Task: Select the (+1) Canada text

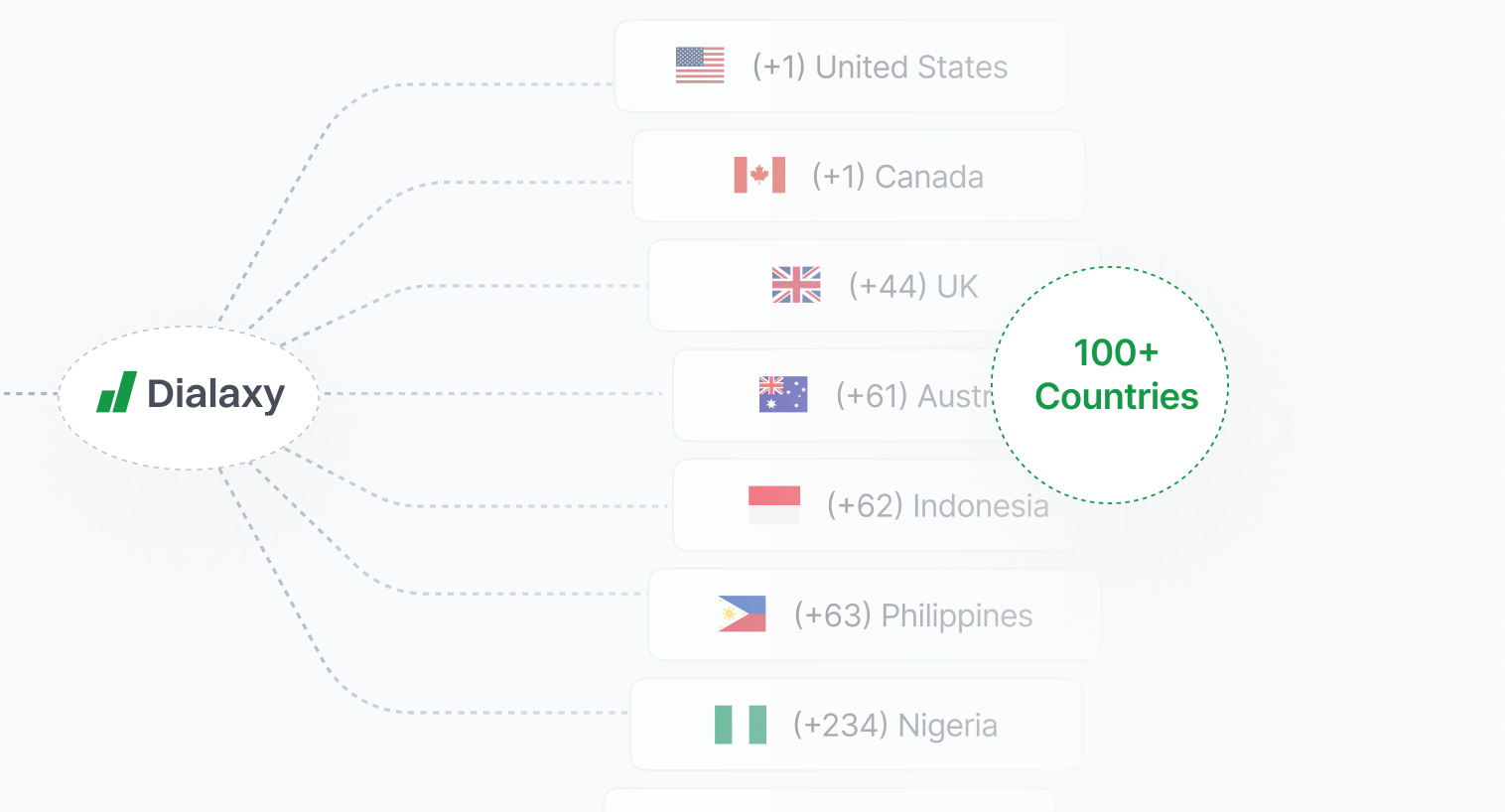Action: (x=897, y=177)
